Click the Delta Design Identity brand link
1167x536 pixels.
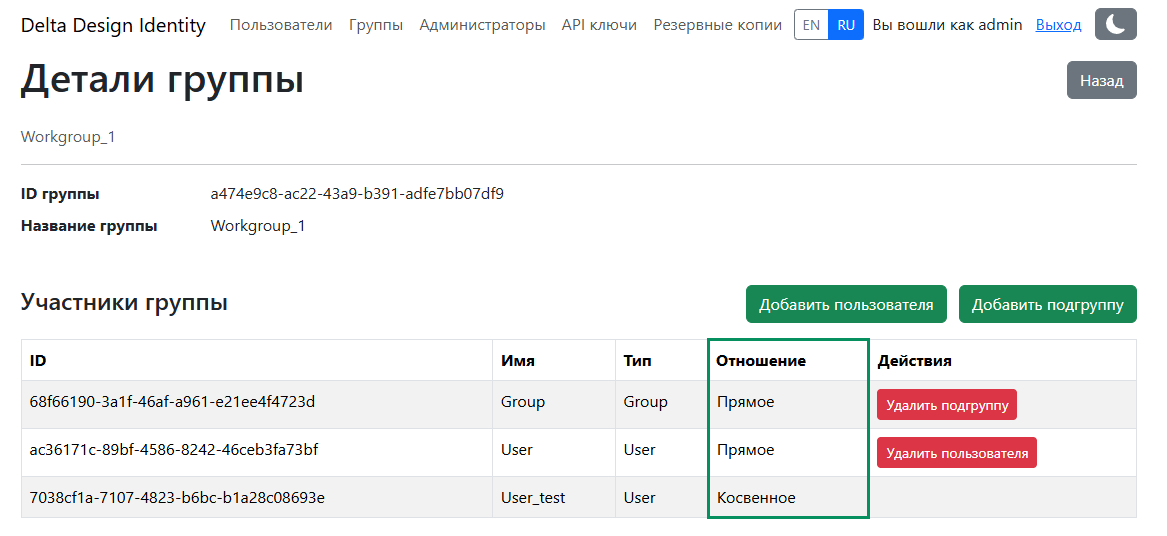[113, 25]
